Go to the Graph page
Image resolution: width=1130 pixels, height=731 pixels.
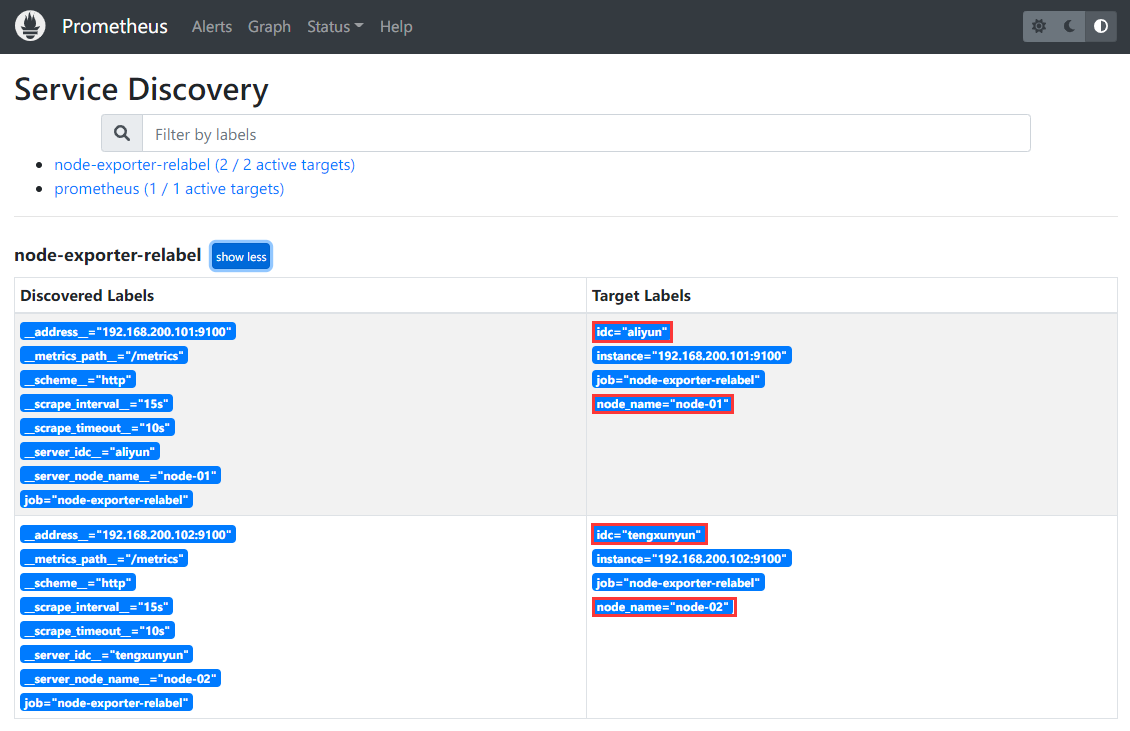(269, 27)
